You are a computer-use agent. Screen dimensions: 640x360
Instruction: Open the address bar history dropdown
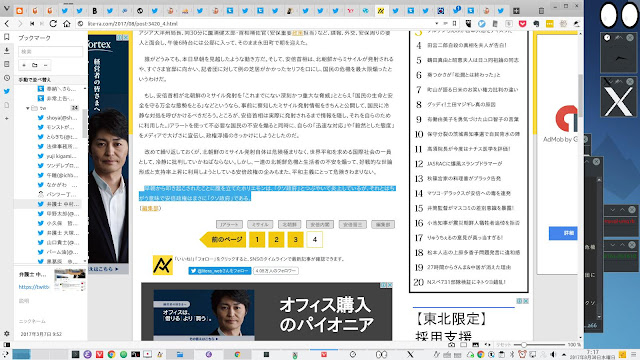click(x=436, y=24)
